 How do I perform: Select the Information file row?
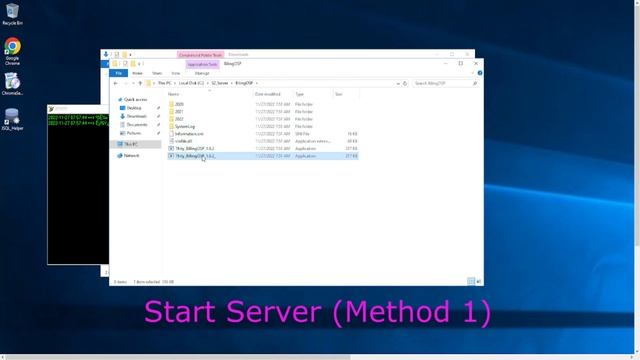pyautogui.click(x=263, y=133)
